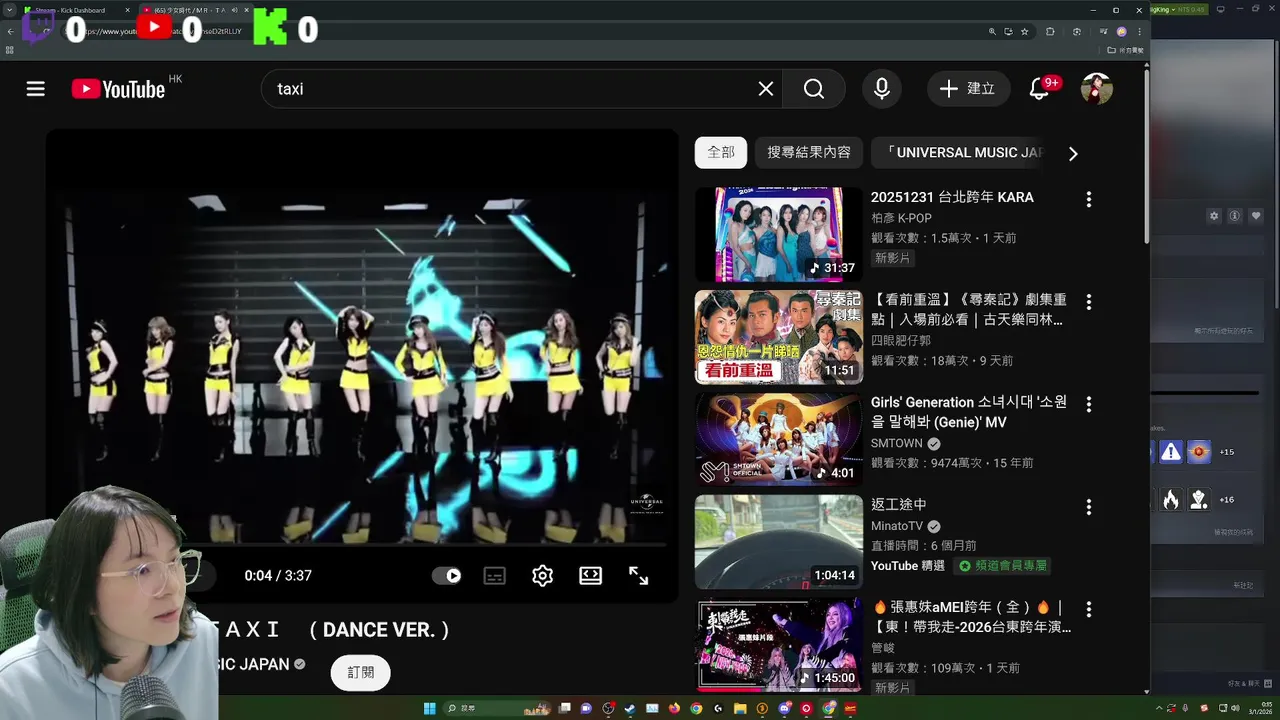
Task: Show hidden system tray icons chevron
Action: point(1159,708)
